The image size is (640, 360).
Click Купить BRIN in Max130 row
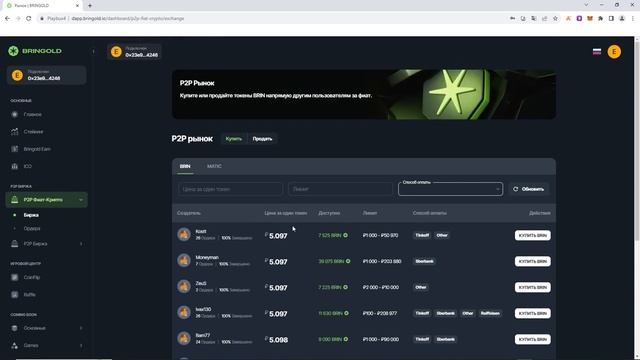[x=532, y=313]
